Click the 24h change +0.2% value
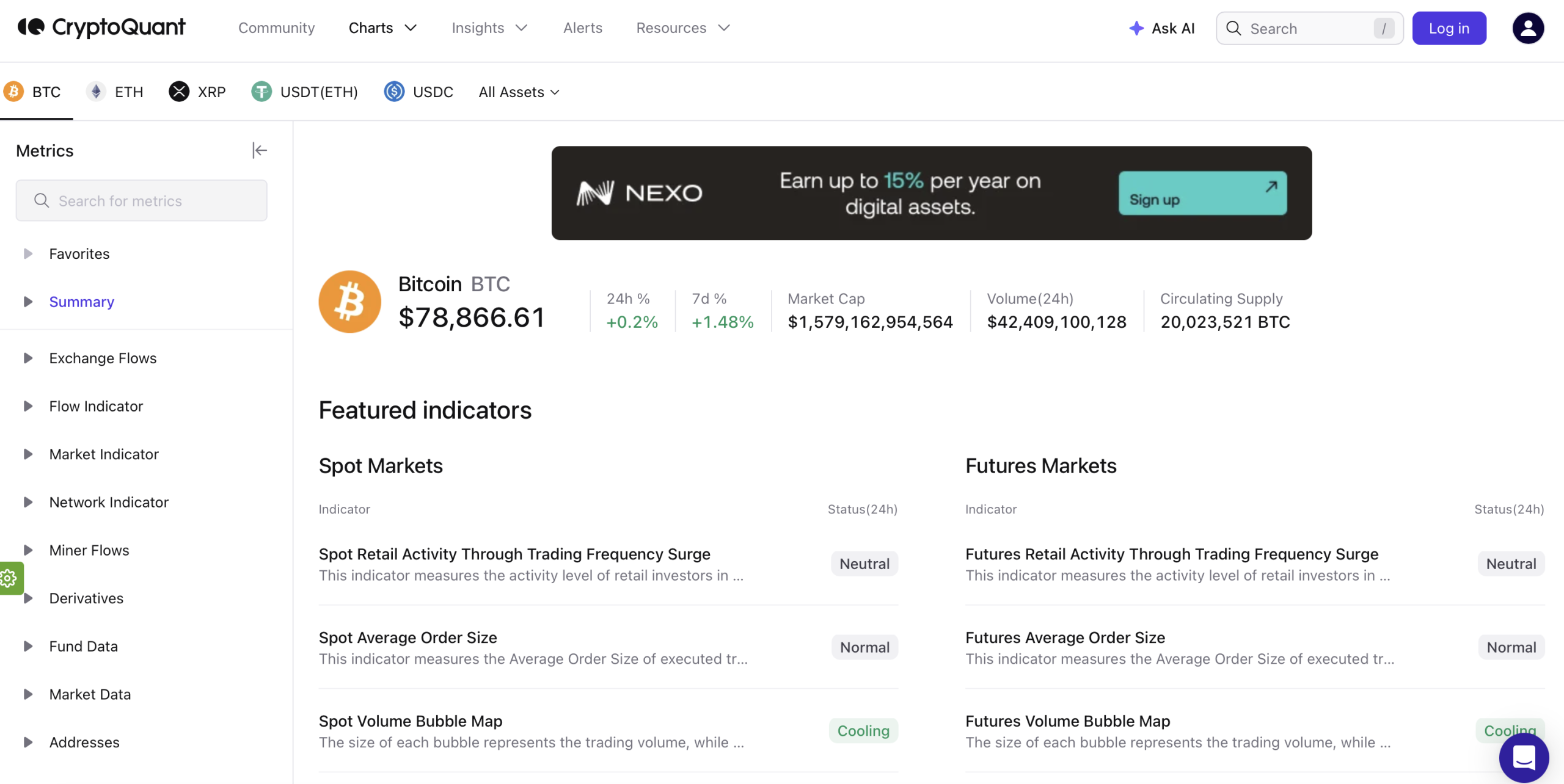This screenshot has width=1564, height=784. [x=632, y=322]
